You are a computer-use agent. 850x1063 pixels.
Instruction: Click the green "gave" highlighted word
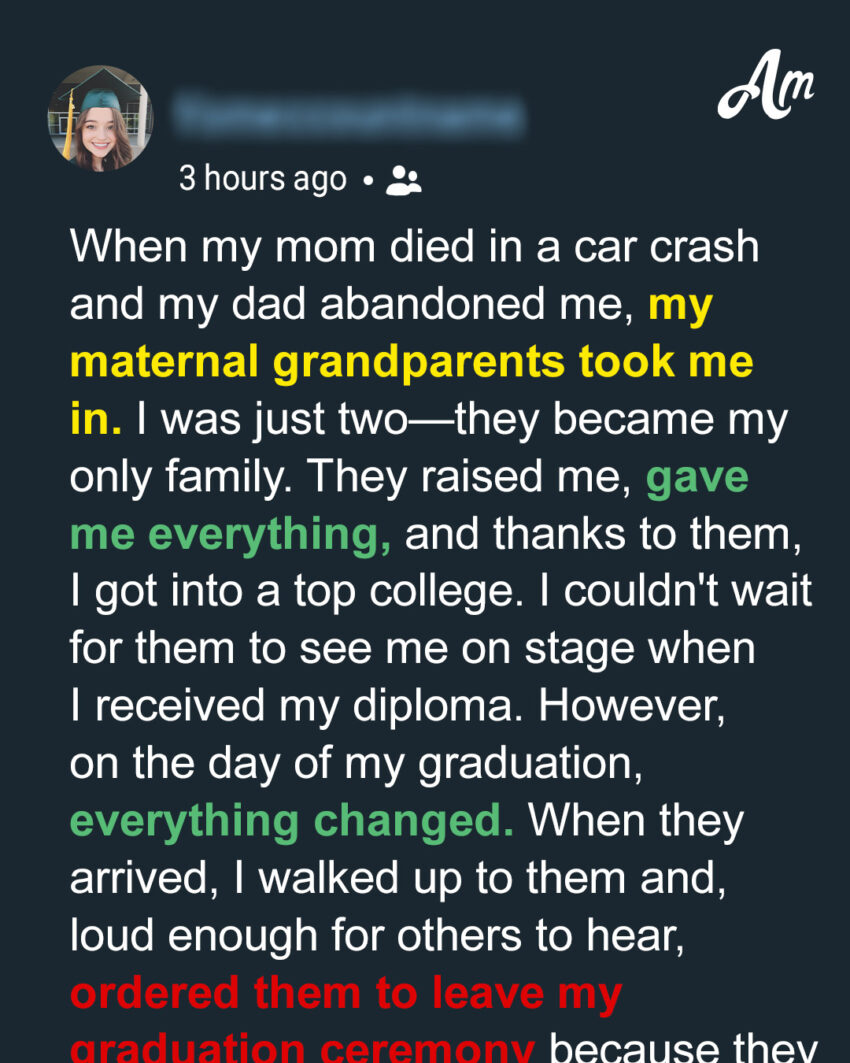pyautogui.click(x=697, y=478)
